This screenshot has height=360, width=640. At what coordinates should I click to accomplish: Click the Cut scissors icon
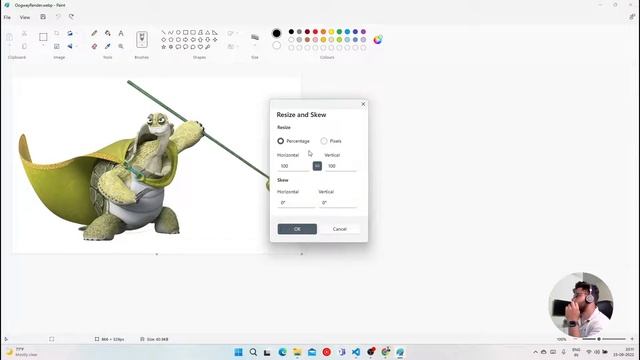(x=24, y=33)
